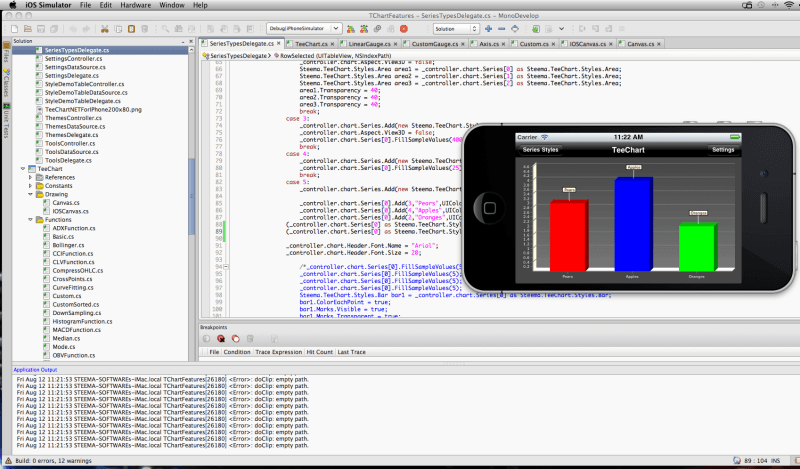This screenshot has height=469, width=800.
Task: Click the Save All toolbar icon
Action: 54,29
